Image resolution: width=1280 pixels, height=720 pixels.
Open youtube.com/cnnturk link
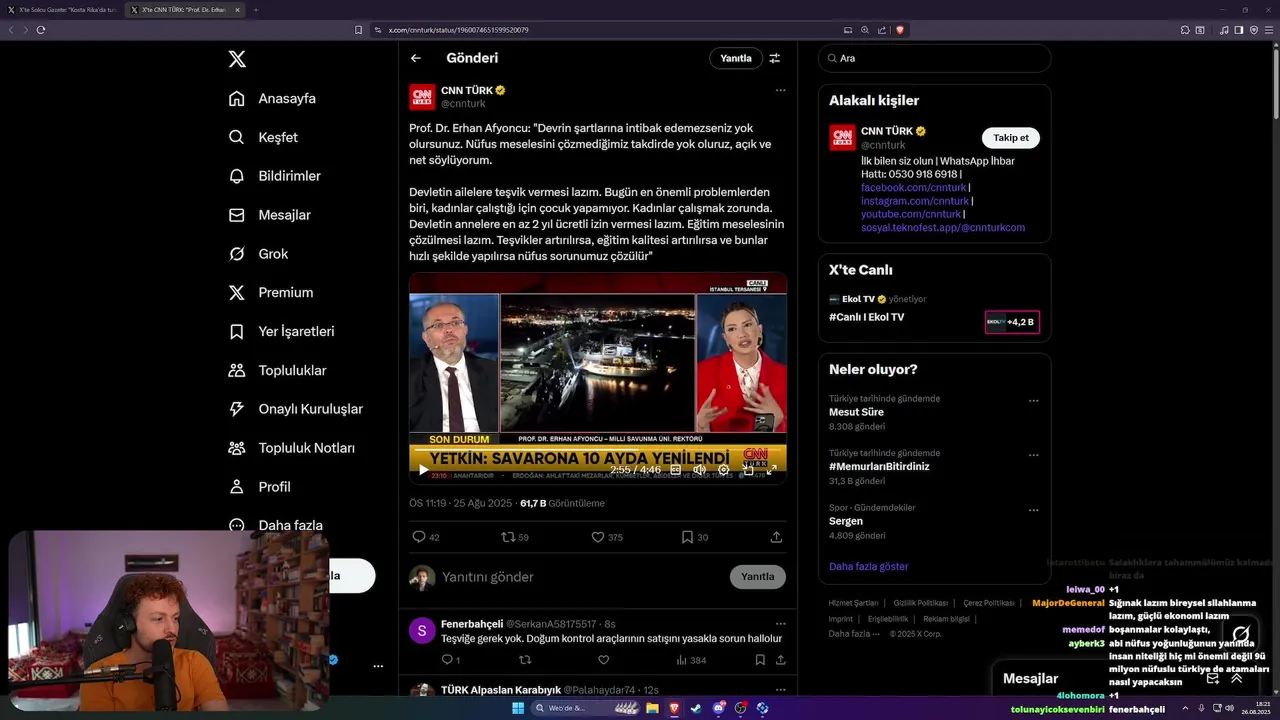tap(911, 214)
